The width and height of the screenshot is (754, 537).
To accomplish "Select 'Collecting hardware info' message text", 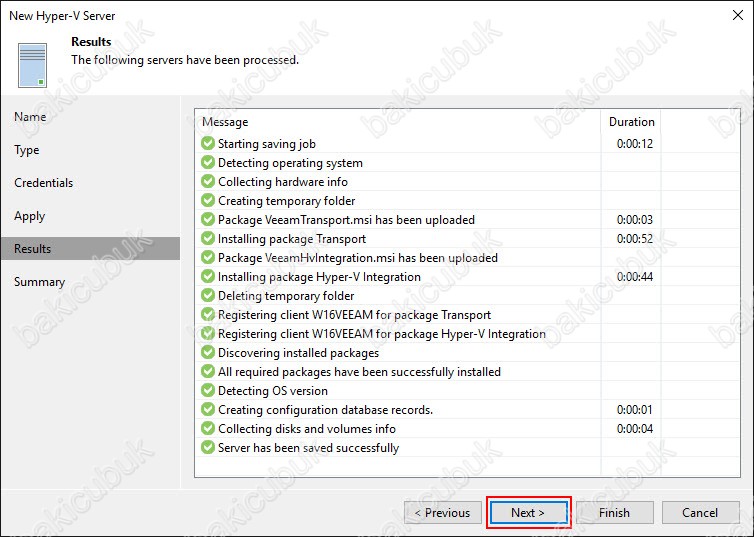I will click(283, 182).
